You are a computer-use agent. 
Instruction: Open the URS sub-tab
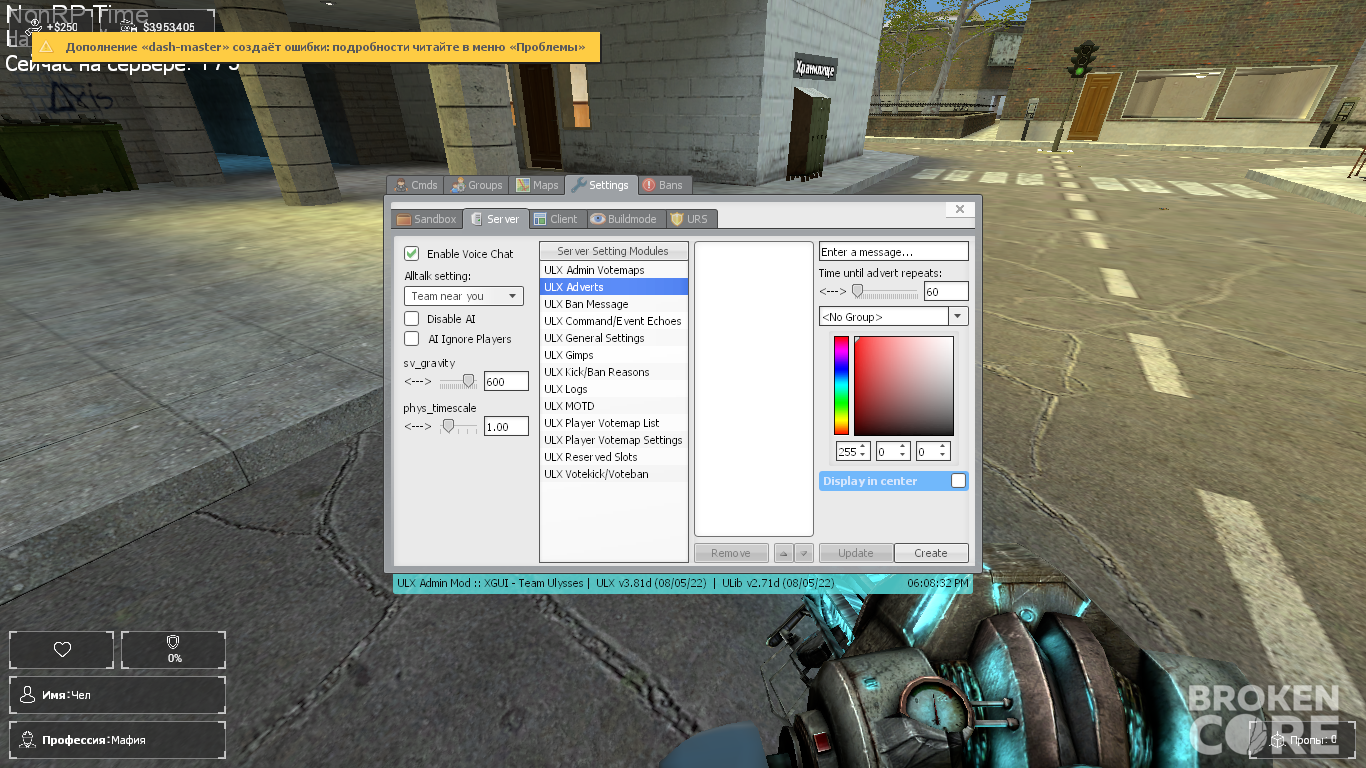pos(690,219)
